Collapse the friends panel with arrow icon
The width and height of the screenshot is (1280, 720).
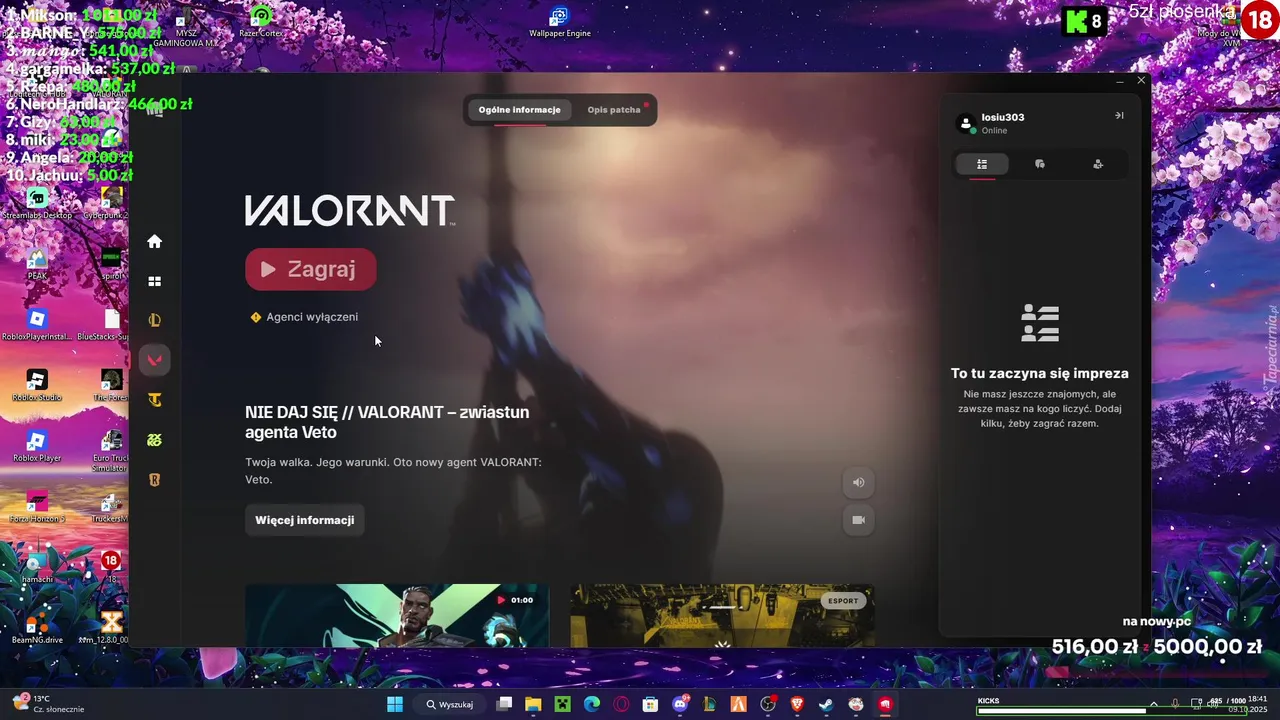tap(1119, 116)
